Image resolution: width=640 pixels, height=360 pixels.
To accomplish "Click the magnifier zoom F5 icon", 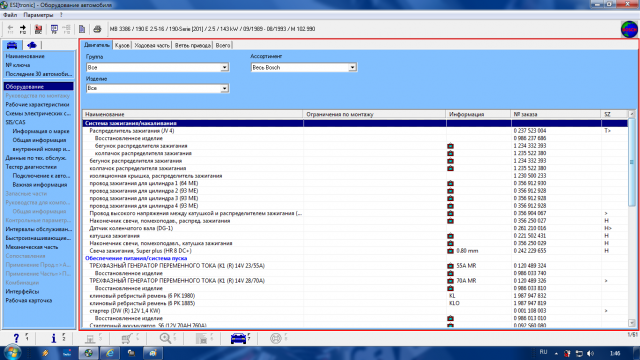I will coord(165,338).
